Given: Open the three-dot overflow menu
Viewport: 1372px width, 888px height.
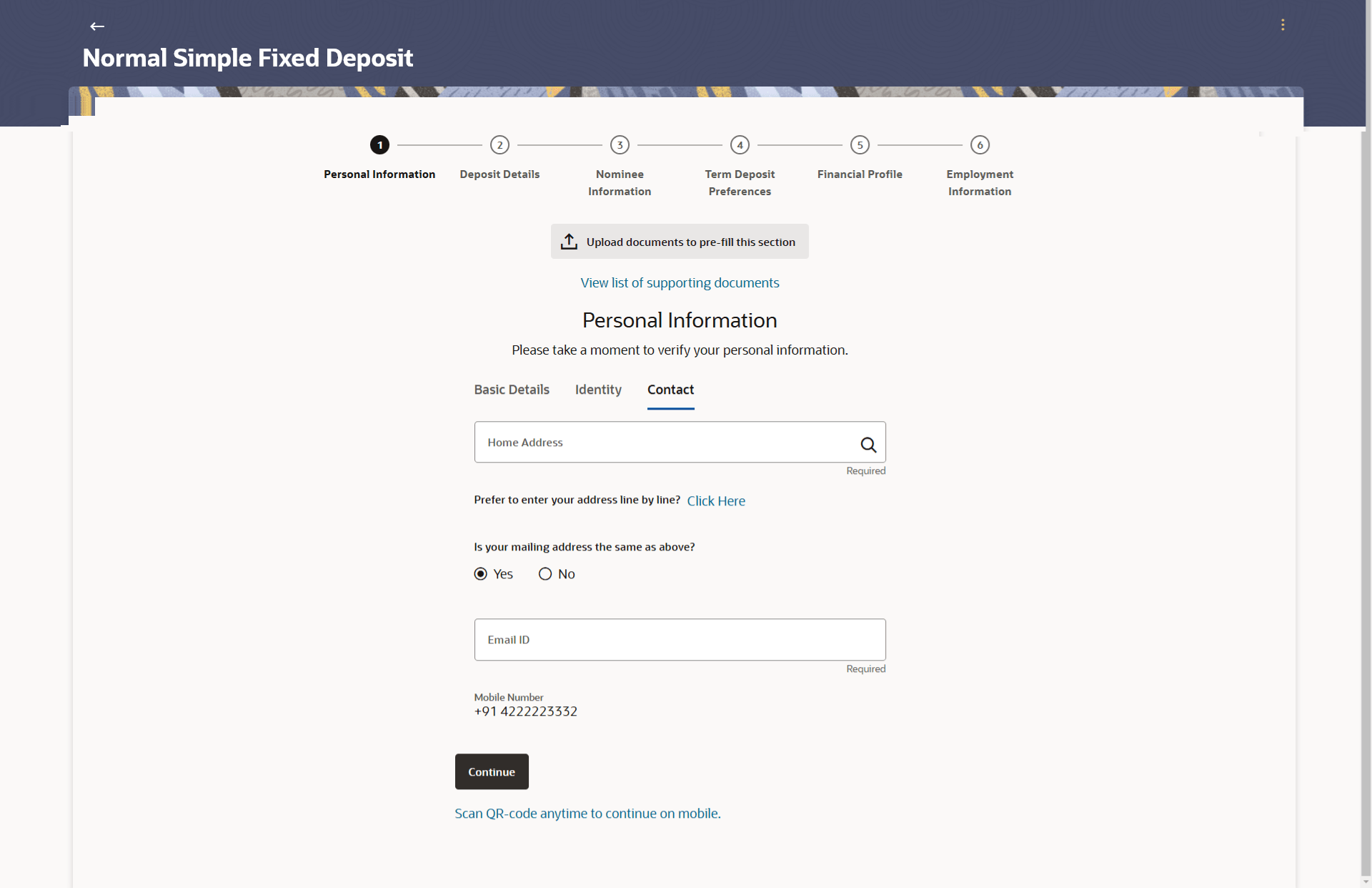Looking at the screenshot, I should point(1283,25).
